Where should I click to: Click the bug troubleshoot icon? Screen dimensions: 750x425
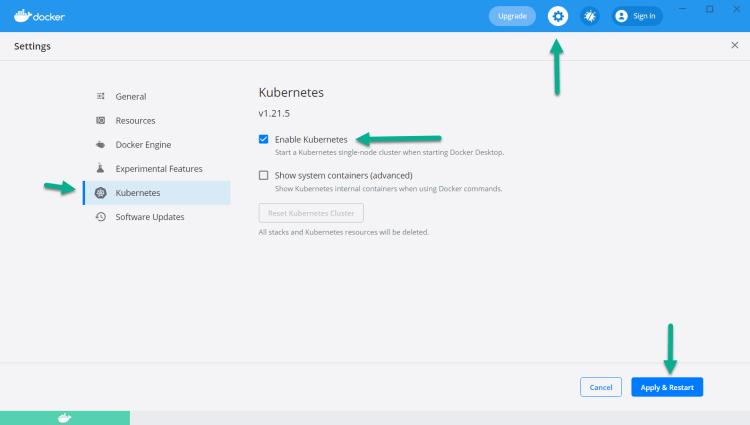click(x=590, y=16)
